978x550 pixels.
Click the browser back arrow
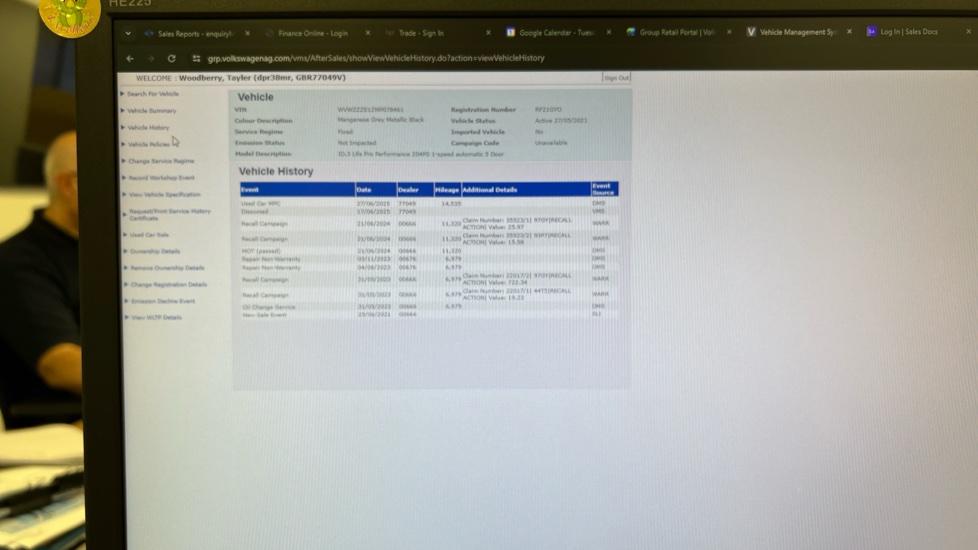(130, 59)
